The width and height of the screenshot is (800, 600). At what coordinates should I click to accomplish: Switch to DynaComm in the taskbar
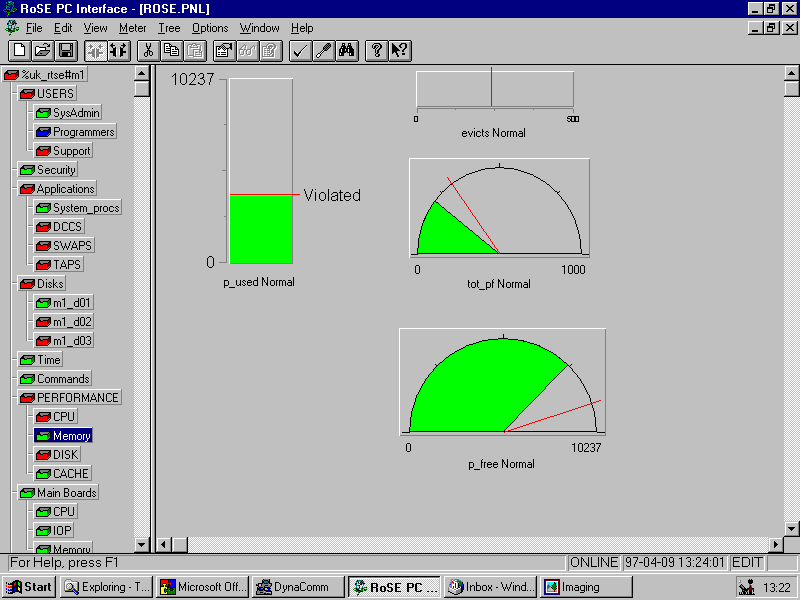coord(298,587)
